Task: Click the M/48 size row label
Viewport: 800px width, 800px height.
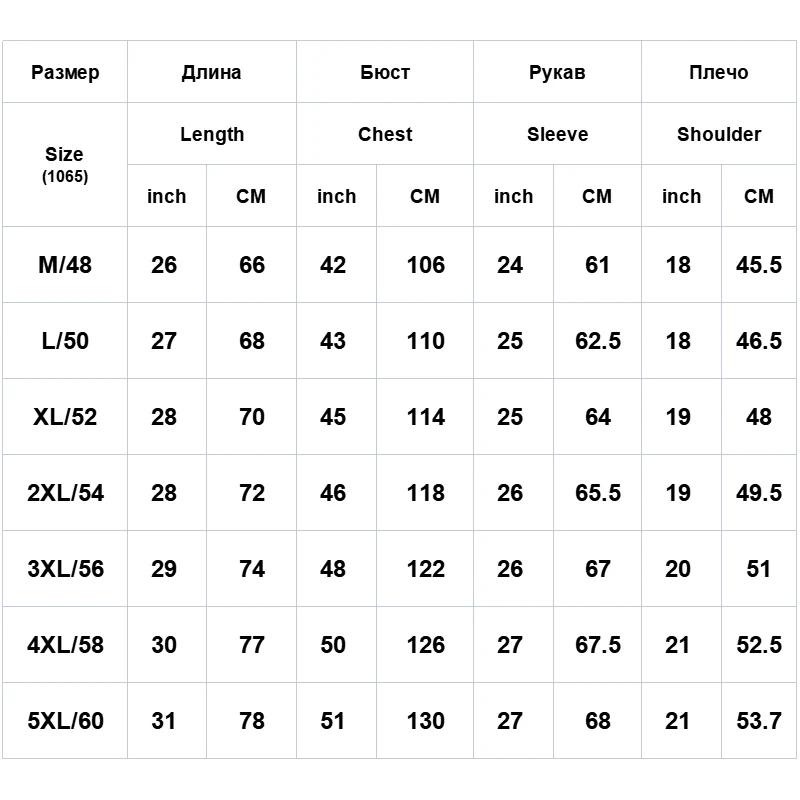Action: pyautogui.click(x=65, y=265)
